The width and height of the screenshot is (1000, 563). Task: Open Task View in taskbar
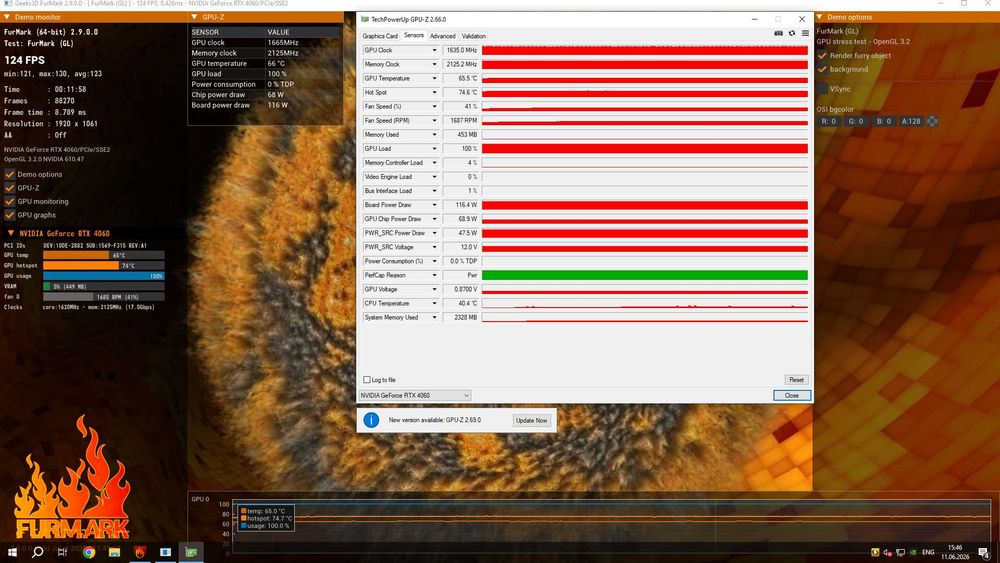[x=62, y=552]
